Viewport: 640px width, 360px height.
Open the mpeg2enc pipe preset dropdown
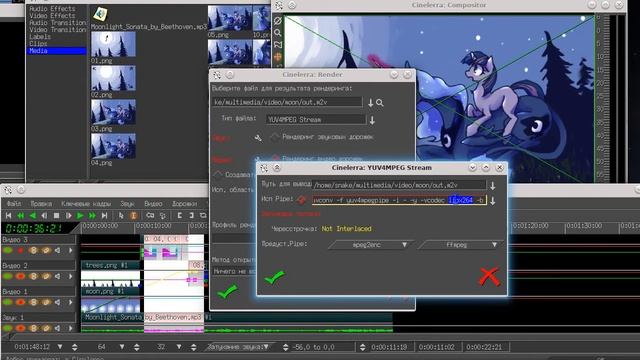coord(371,245)
